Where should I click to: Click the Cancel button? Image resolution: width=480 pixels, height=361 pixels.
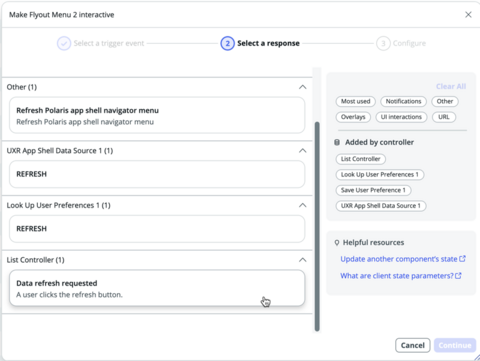tap(413, 345)
